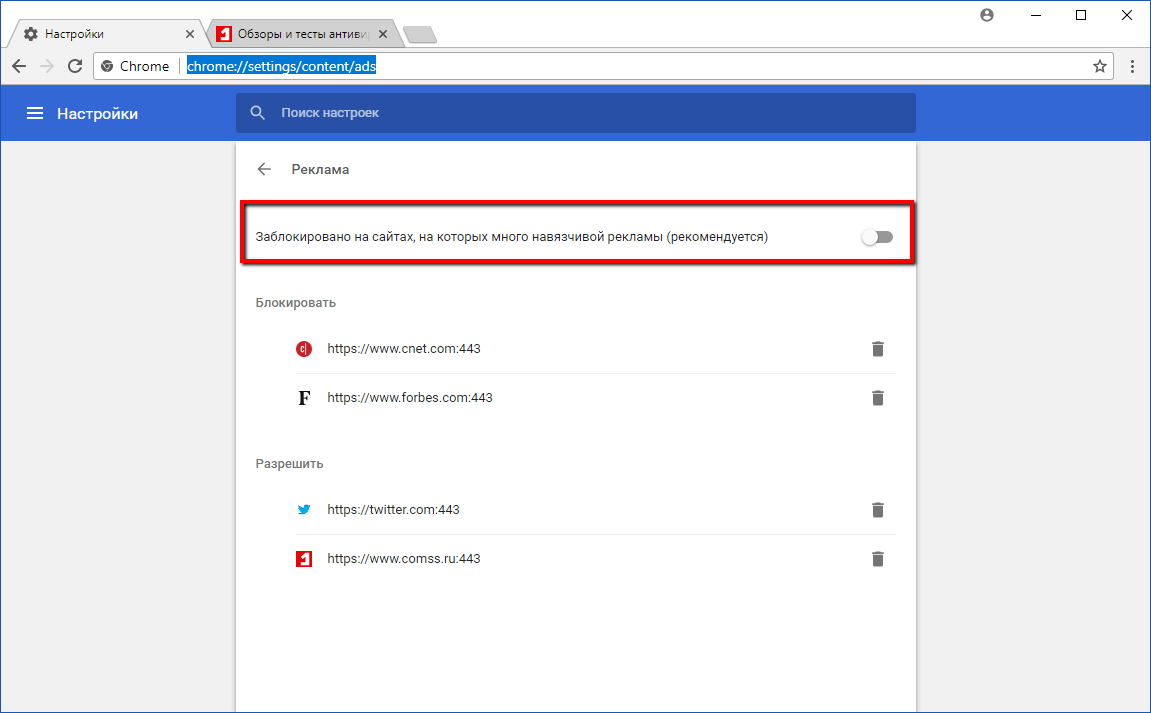
Task: Close the Обзоры и тесты tab
Action: (x=382, y=34)
